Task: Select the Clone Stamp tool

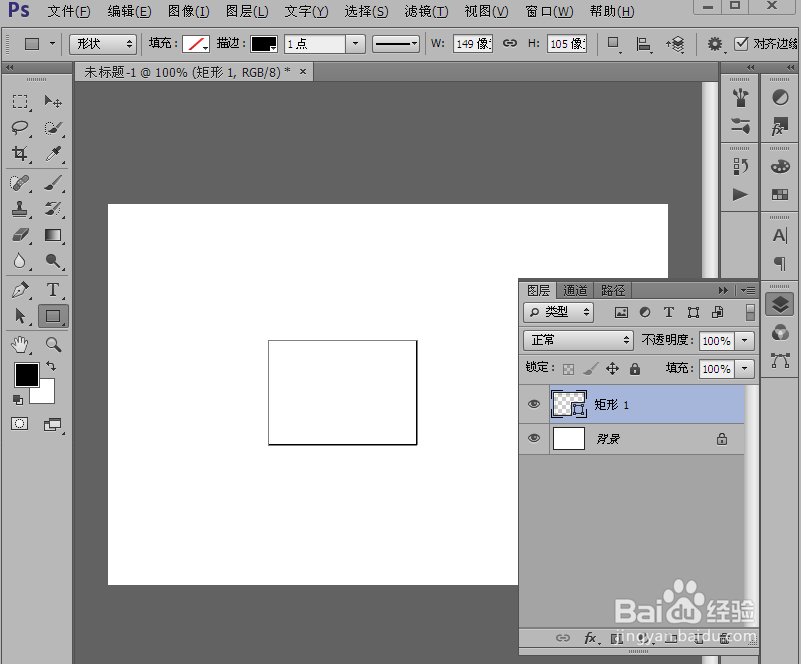Action: click(x=20, y=209)
